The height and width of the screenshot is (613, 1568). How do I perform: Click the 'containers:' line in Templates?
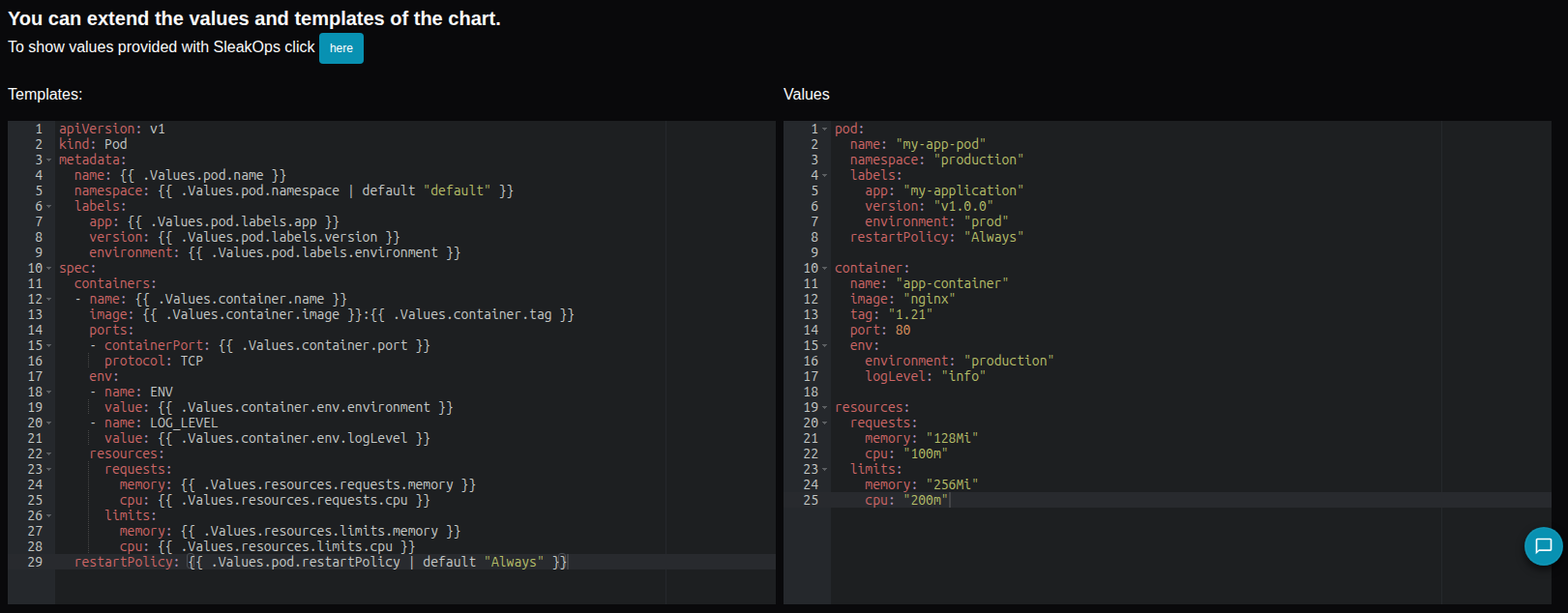(x=115, y=283)
